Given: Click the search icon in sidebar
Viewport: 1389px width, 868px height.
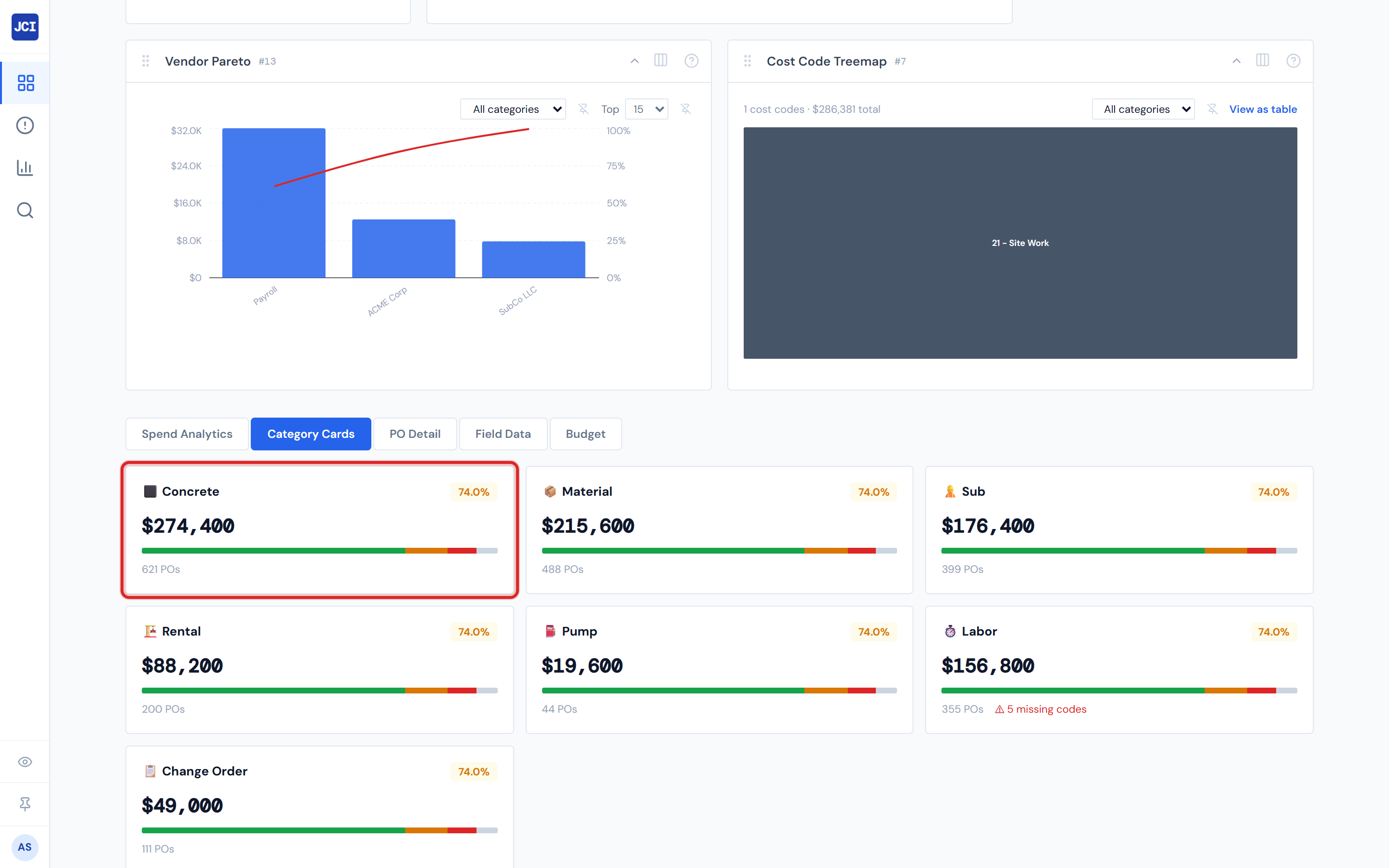Looking at the screenshot, I should [x=25, y=210].
